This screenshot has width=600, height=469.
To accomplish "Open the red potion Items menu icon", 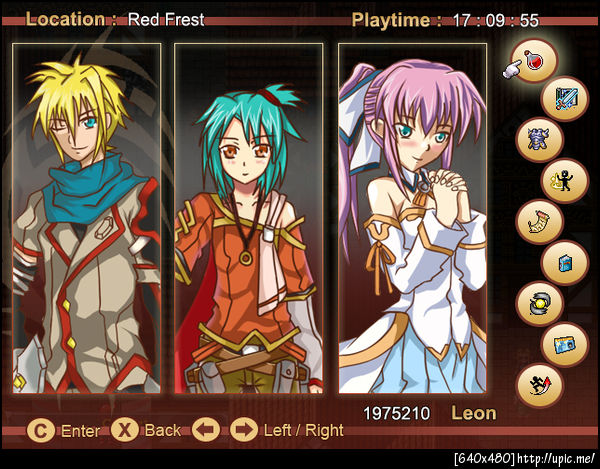I will click(x=534, y=61).
